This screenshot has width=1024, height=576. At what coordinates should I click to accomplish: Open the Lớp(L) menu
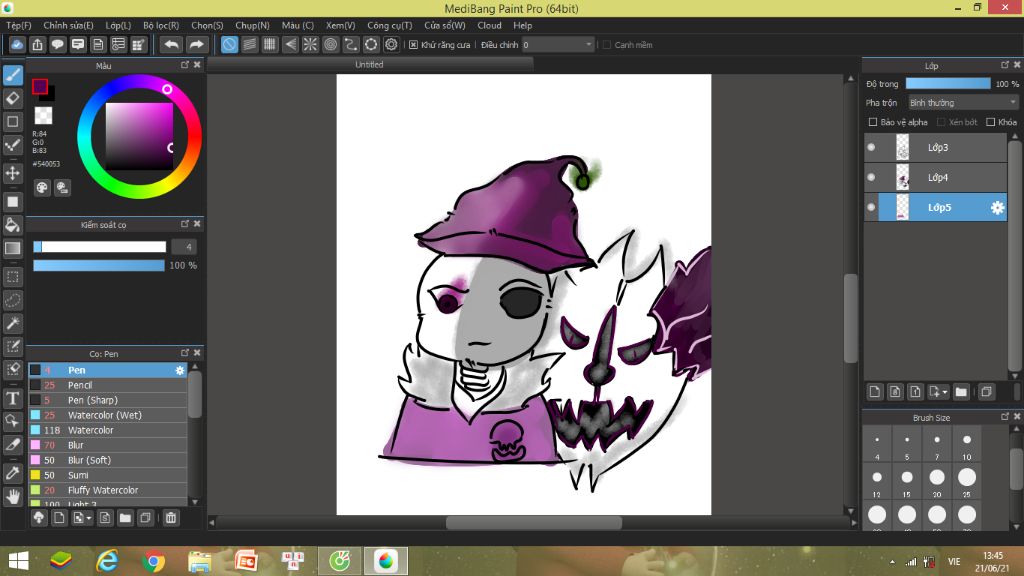click(118, 25)
